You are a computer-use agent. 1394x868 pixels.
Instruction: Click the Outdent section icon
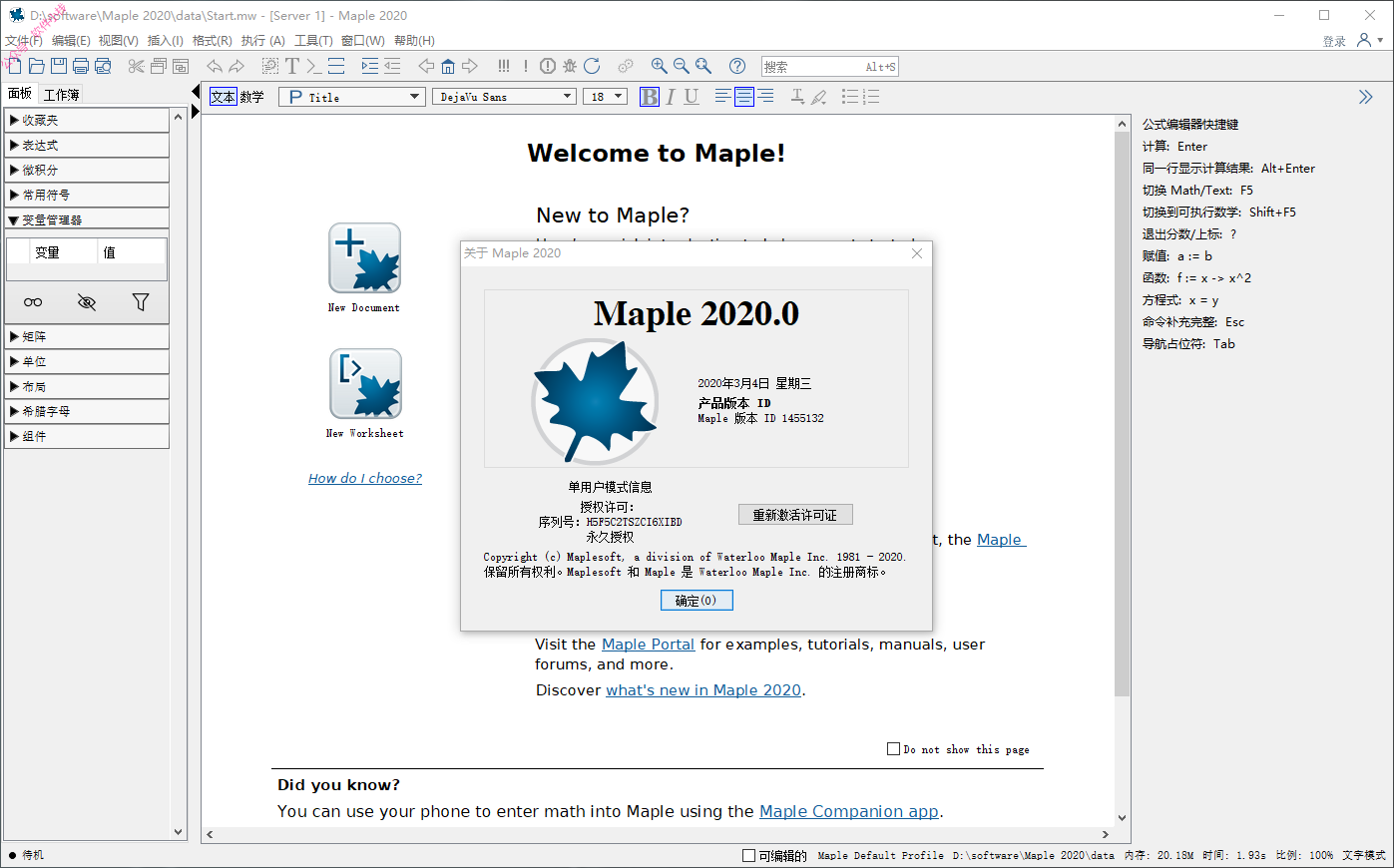pos(392,66)
